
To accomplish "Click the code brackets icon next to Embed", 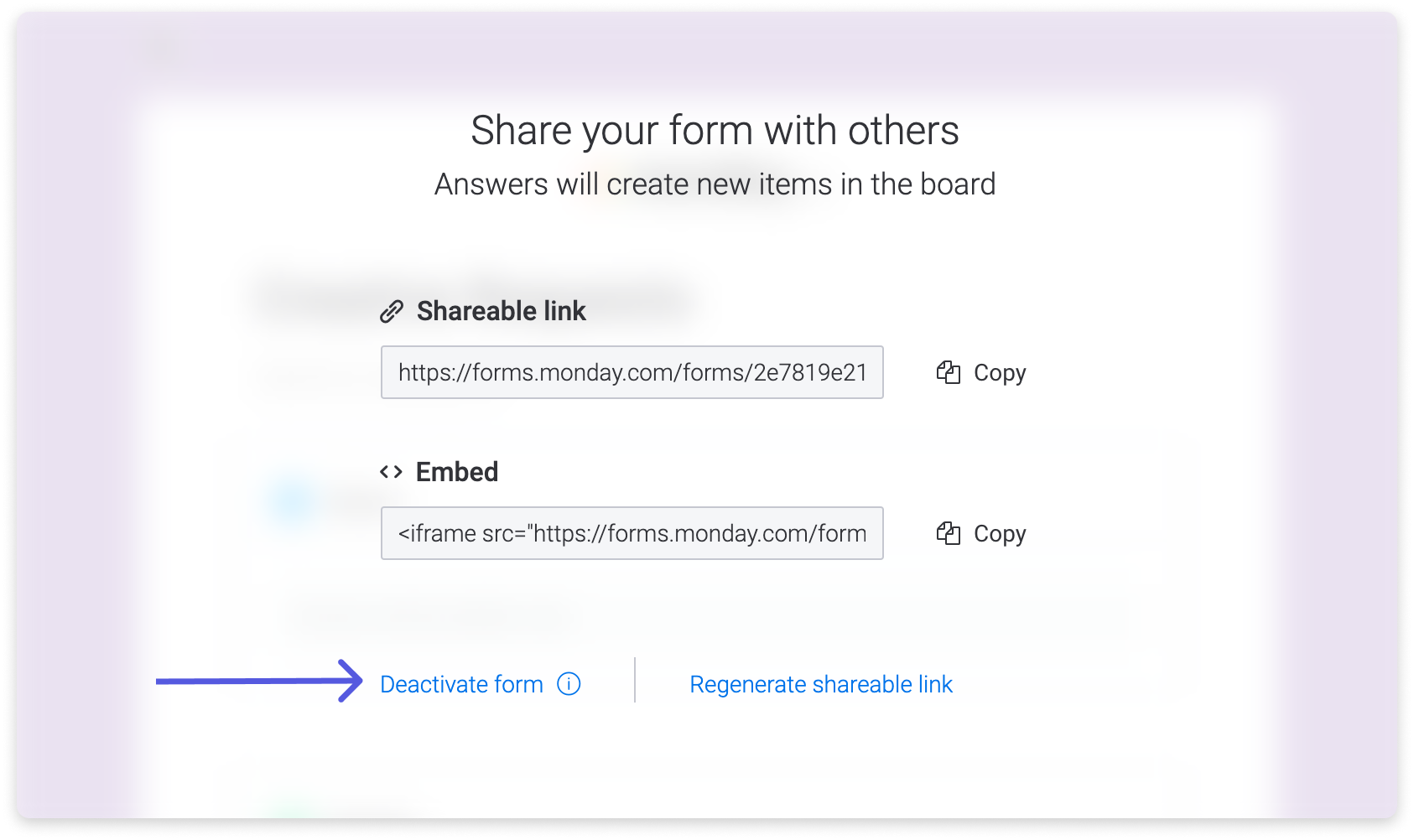I will pyautogui.click(x=392, y=472).
